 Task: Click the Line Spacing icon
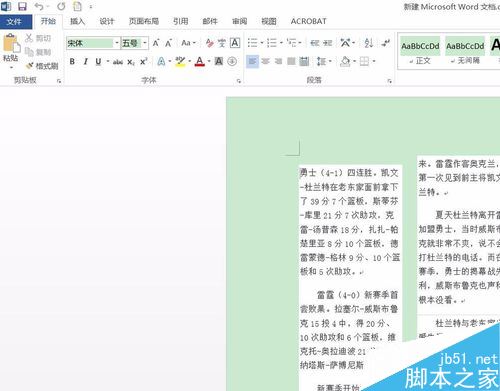coord(321,62)
